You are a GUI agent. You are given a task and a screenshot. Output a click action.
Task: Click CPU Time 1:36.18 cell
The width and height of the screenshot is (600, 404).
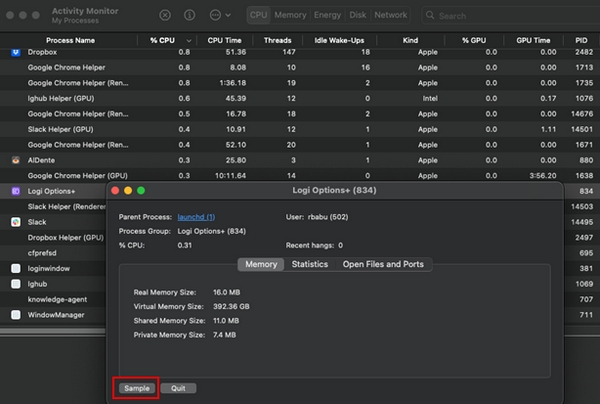(233, 83)
